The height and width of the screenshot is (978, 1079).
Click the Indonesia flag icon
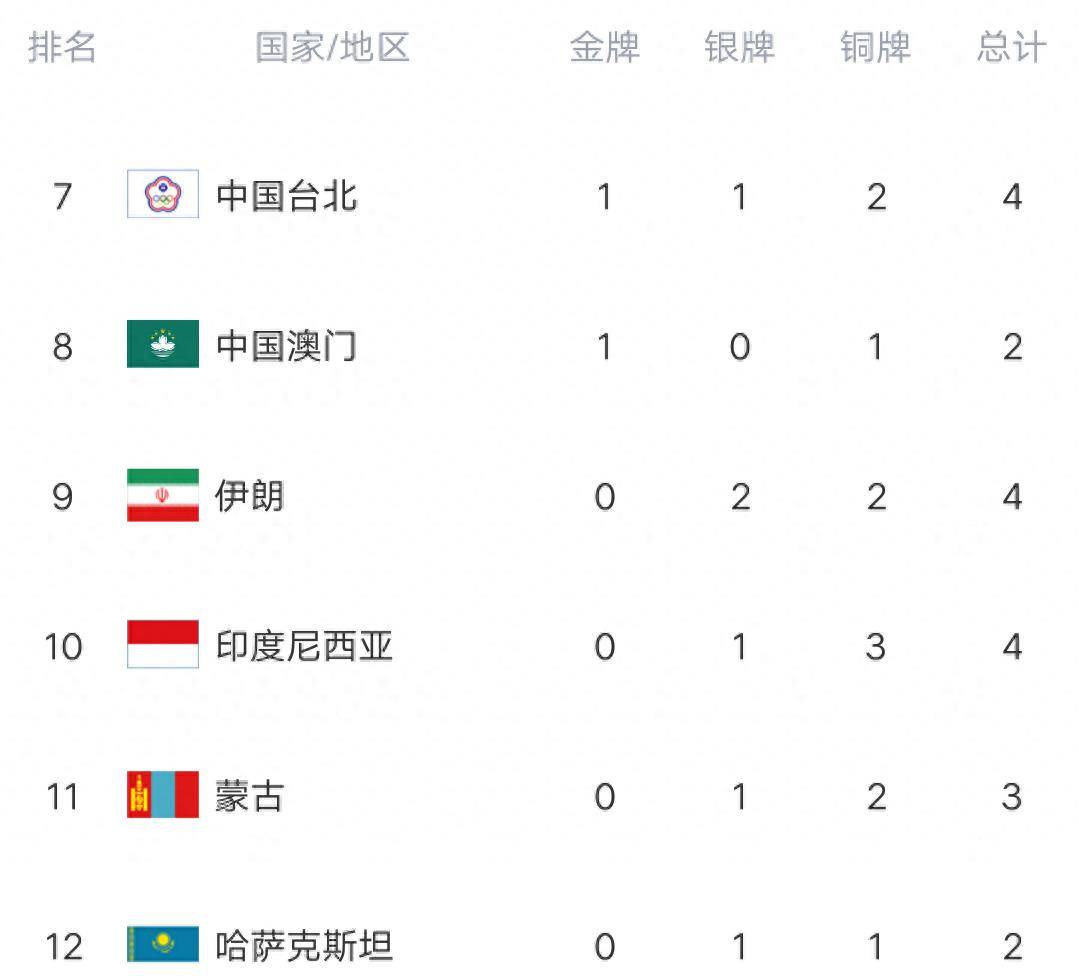click(x=162, y=645)
